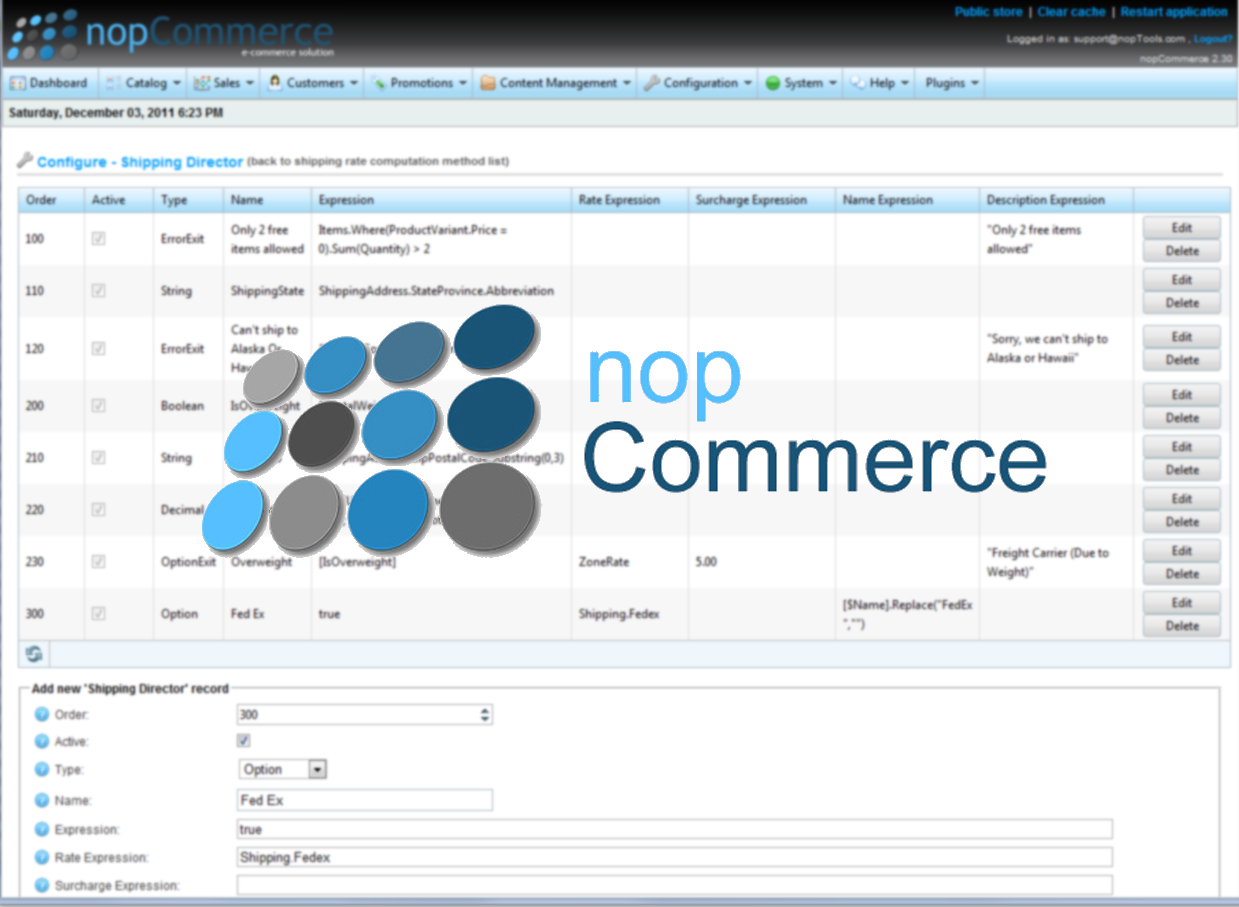Open the Plugins menu

[x=952, y=83]
